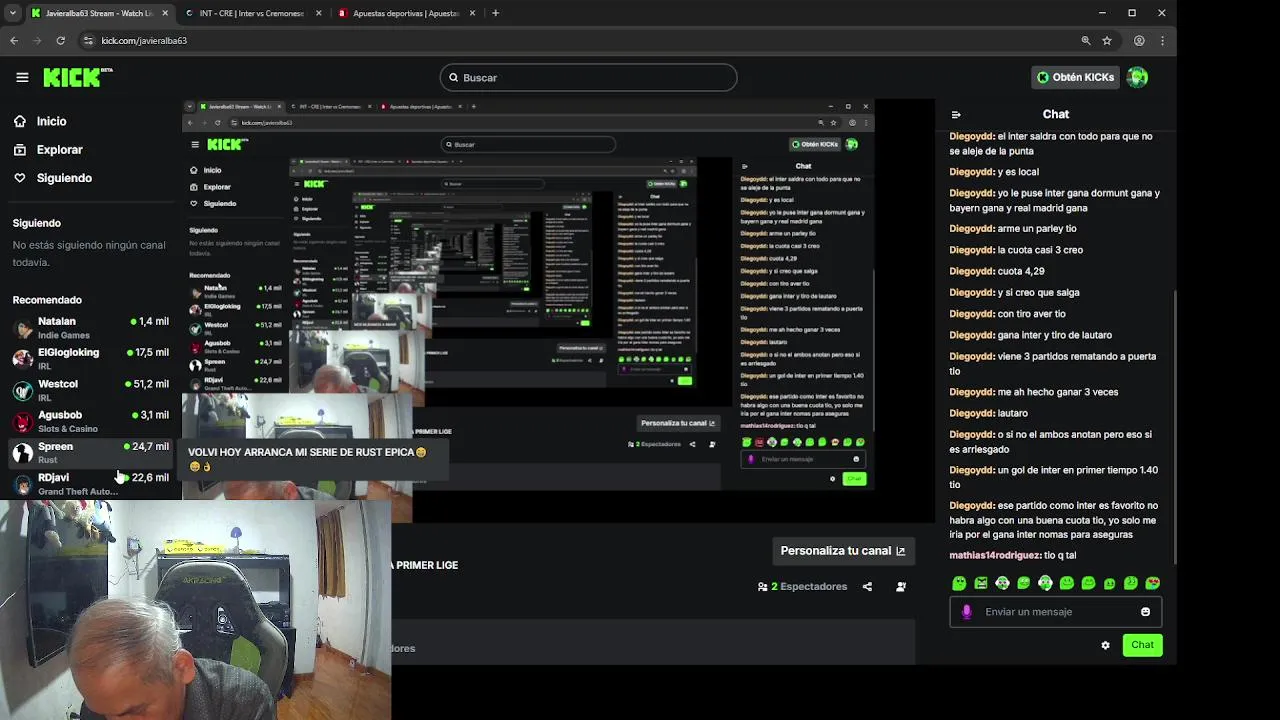This screenshot has height=720, width=1280.
Task: Open chat settings gear icon
Action: [1105, 645]
